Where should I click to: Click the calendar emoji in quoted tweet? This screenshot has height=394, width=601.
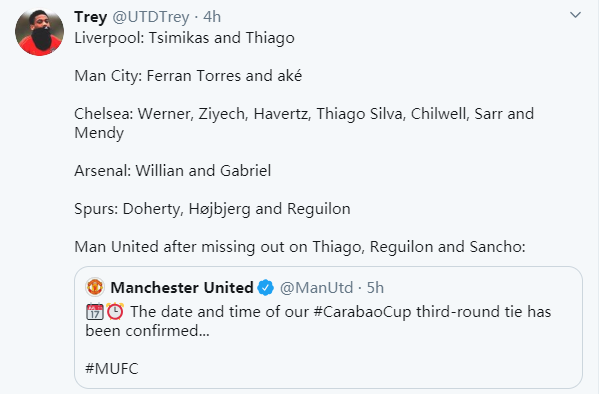tap(95, 312)
